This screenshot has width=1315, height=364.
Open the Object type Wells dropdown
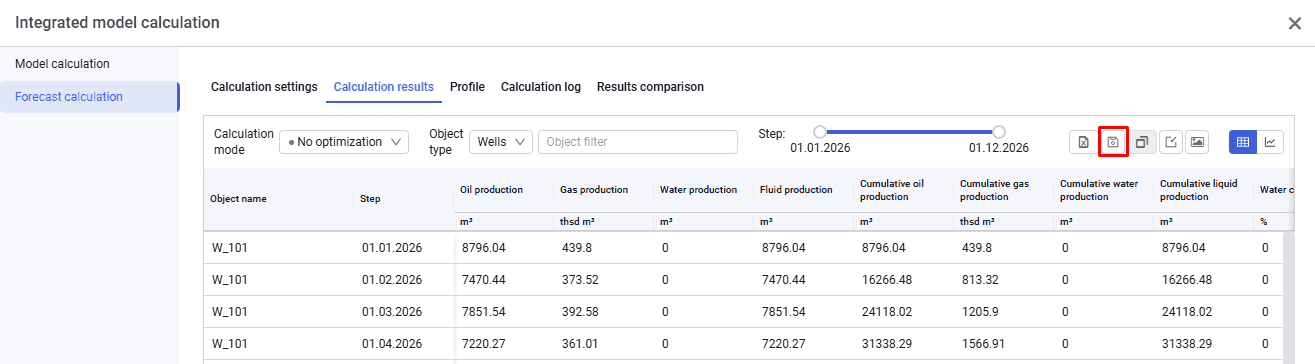[x=501, y=142]
